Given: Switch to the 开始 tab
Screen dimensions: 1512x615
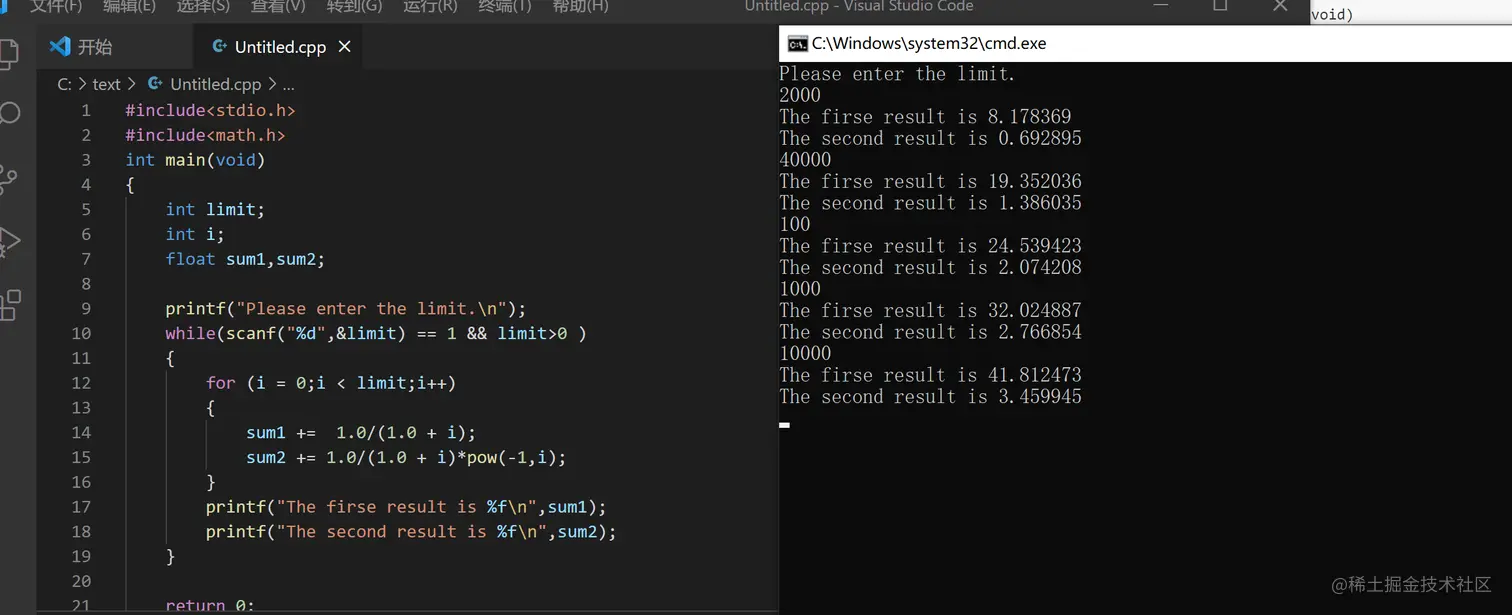Looking at the screenshot, I should [x=115, y=47].
